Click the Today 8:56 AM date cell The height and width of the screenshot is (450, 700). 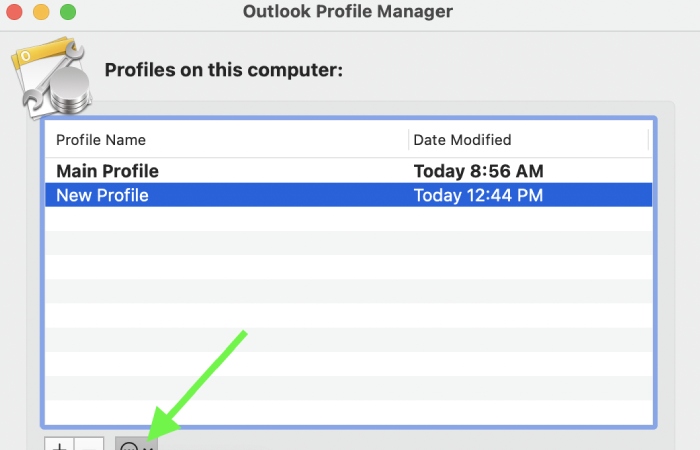coord(479,171)
